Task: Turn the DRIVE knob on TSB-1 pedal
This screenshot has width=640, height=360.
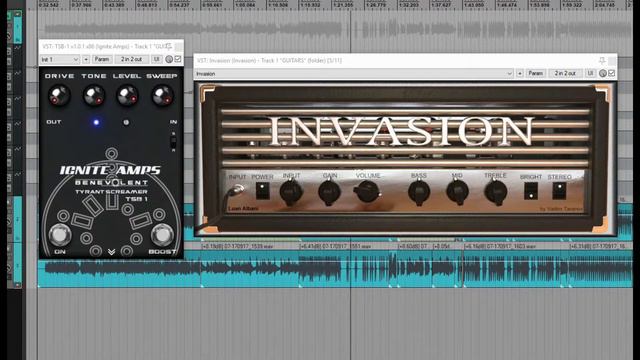Action: 59,96
